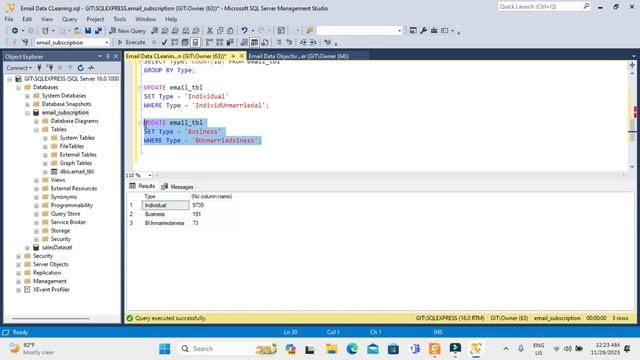Expand the Database Diagrams folder

36,121
